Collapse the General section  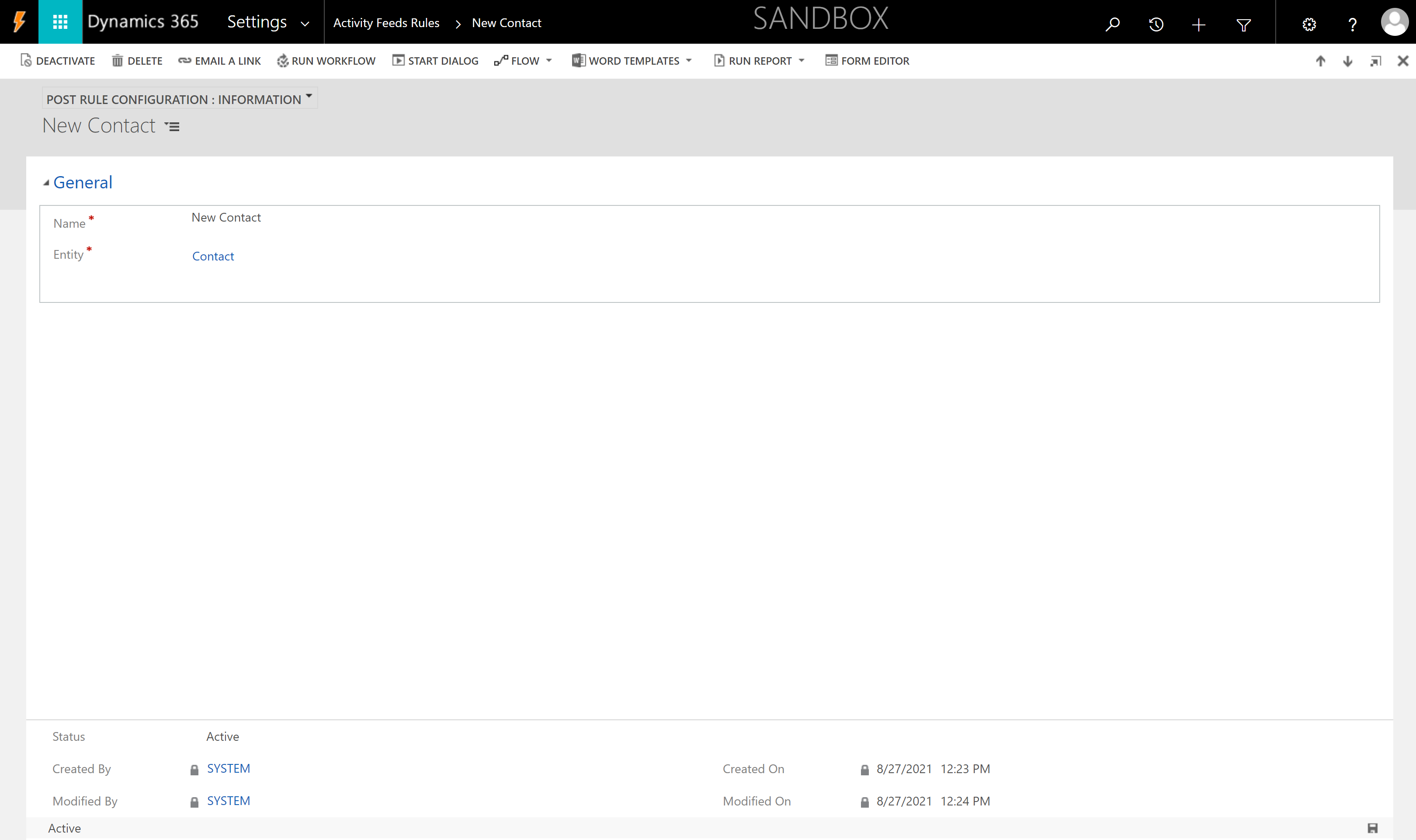point(46,183)
